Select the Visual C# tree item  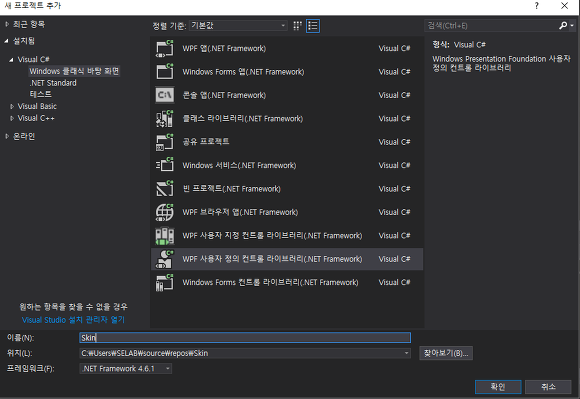pyautogui.click(x=33, y=60)
